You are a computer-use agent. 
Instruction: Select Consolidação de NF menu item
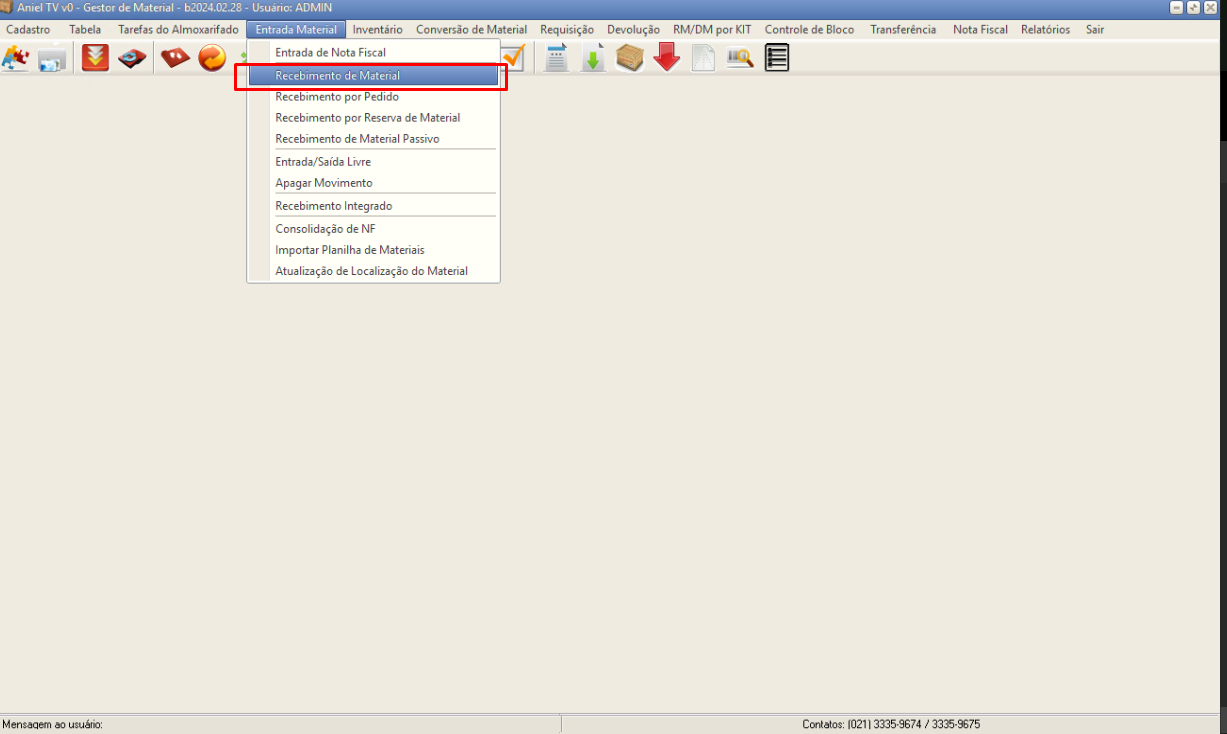pyautogui.click(x=325, y=228)
